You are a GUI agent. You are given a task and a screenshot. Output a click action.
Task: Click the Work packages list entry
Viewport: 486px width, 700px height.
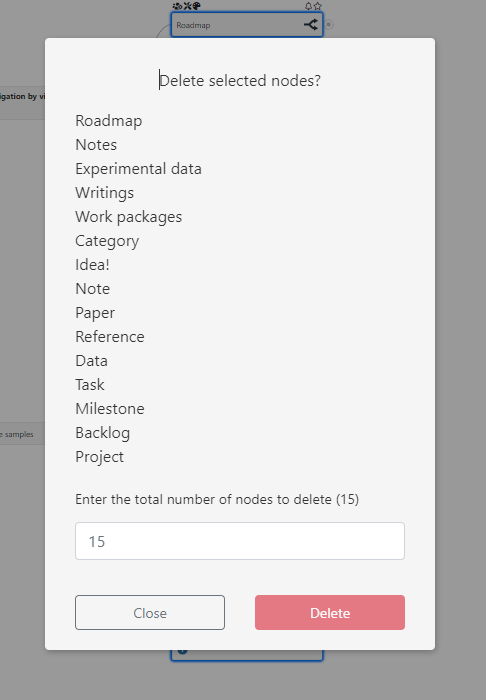coord(129,217)
